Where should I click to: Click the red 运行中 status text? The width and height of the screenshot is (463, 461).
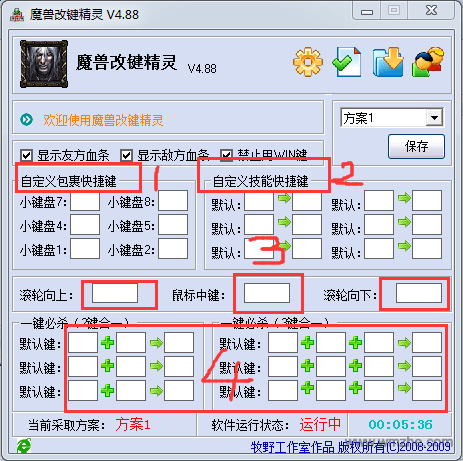[x=320, y=424]
